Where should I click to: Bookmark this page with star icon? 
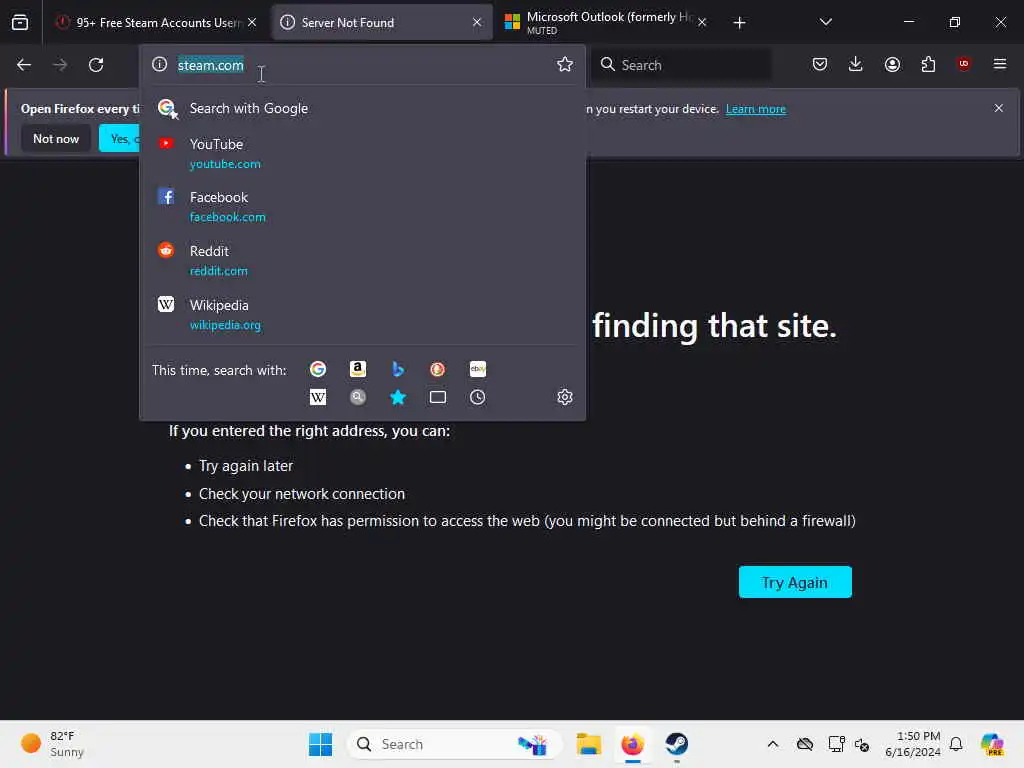pyautogui.click(x=565, y=64)
